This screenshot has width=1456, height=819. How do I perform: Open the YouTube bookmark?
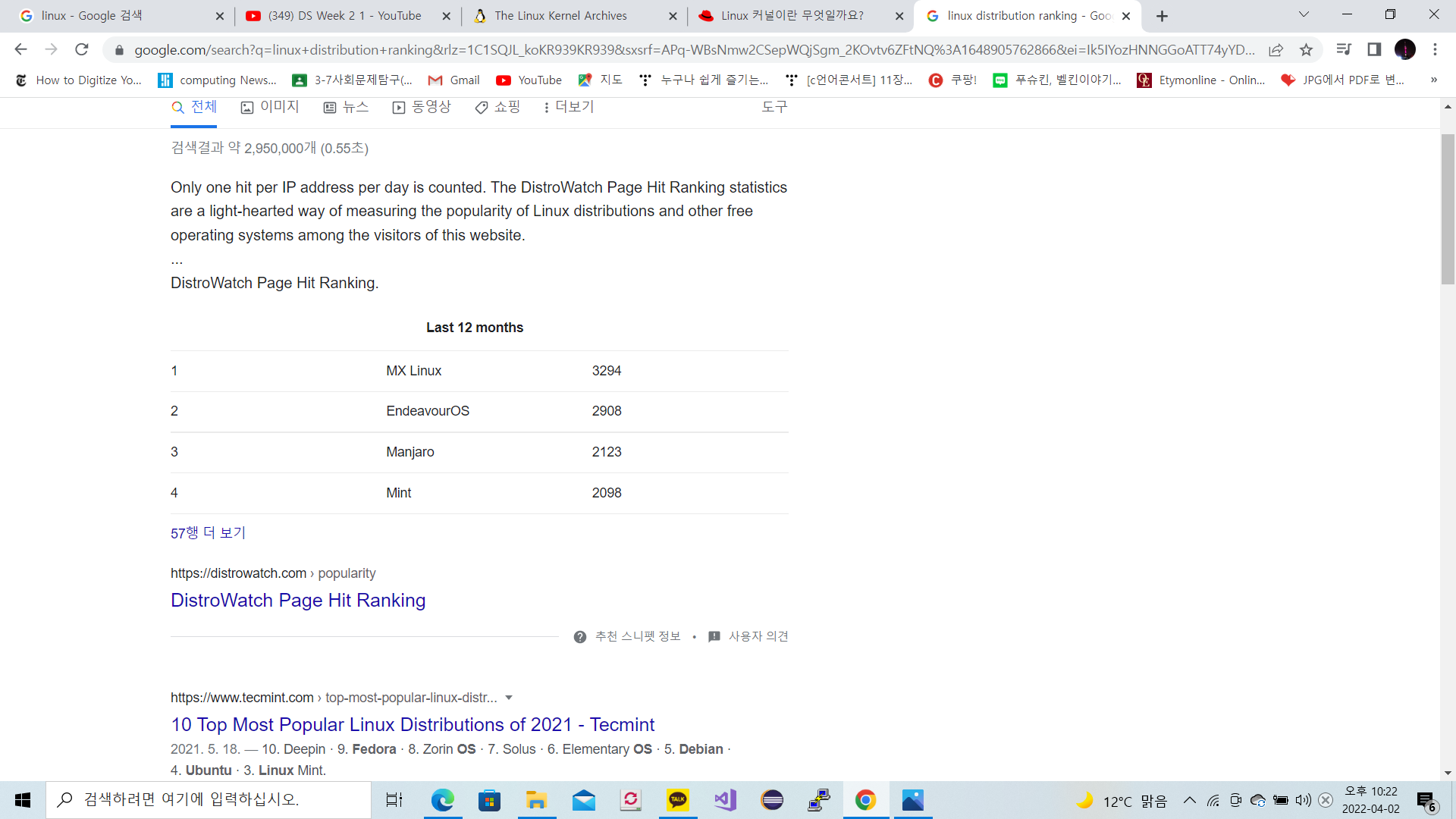[x=529, y=80]
